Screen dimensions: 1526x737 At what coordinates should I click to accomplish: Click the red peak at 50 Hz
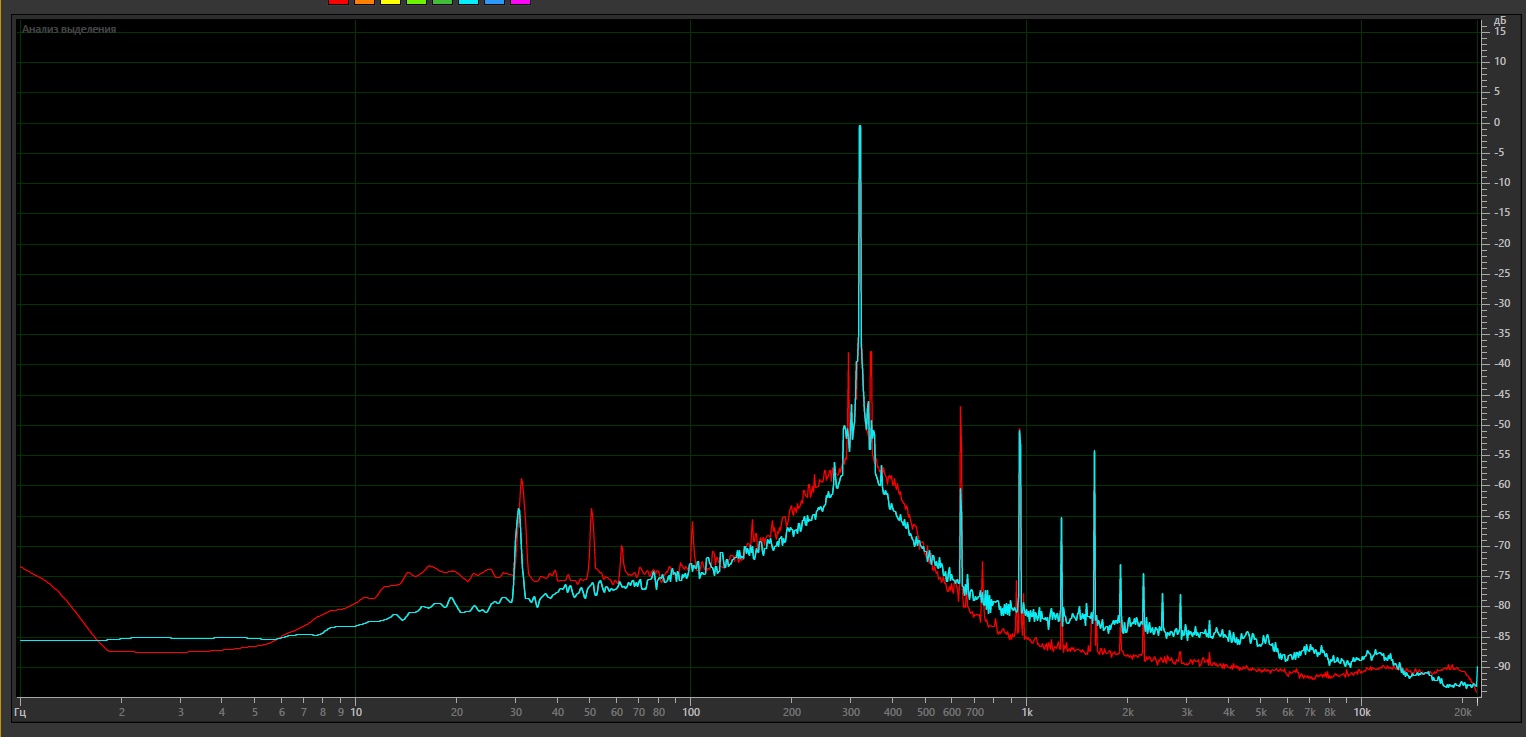point(591,510)
